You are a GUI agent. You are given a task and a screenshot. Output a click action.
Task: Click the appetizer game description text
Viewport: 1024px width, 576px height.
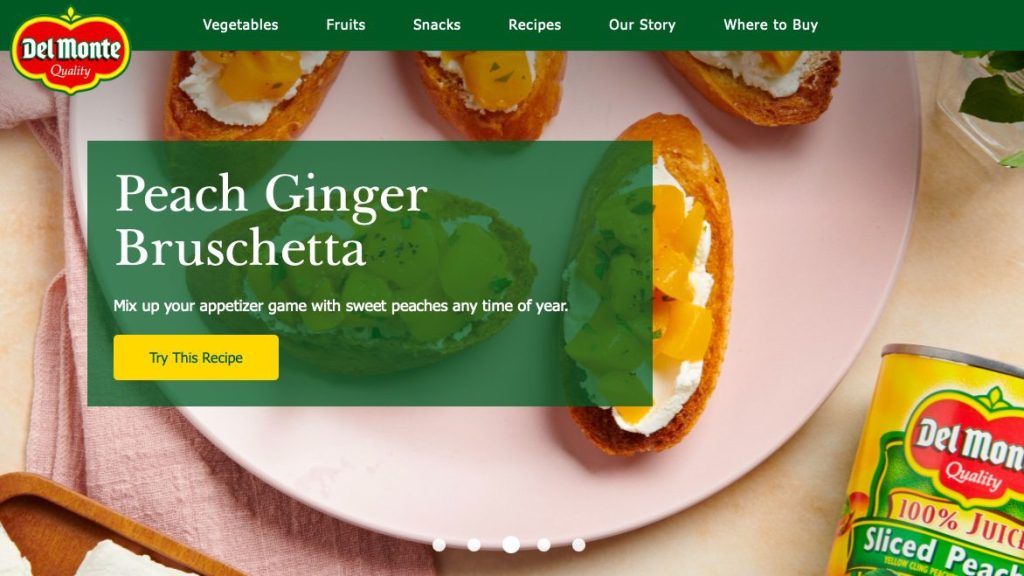point(341,306)
